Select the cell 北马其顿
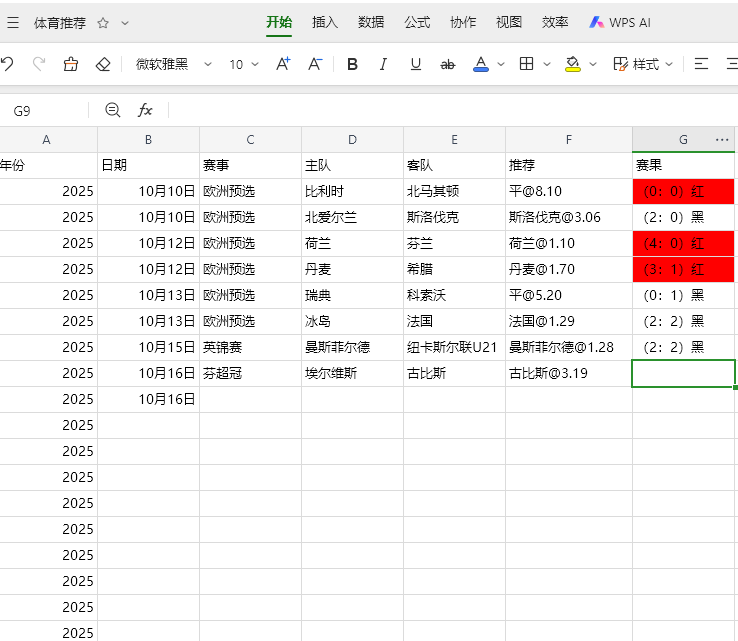The width and height of the screenshot is (738, 641). [x=454, y=192]
